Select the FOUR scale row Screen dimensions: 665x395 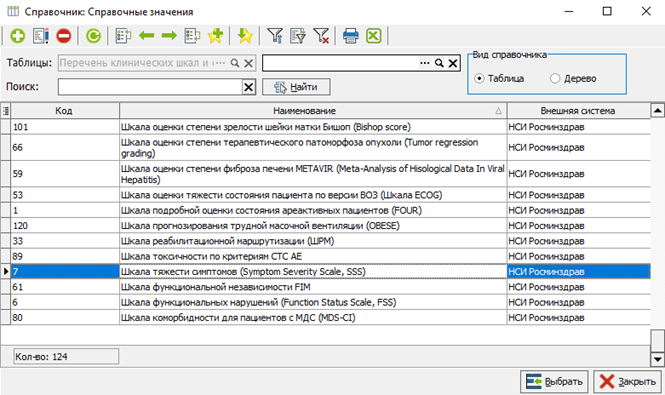[x=325, y=210]
